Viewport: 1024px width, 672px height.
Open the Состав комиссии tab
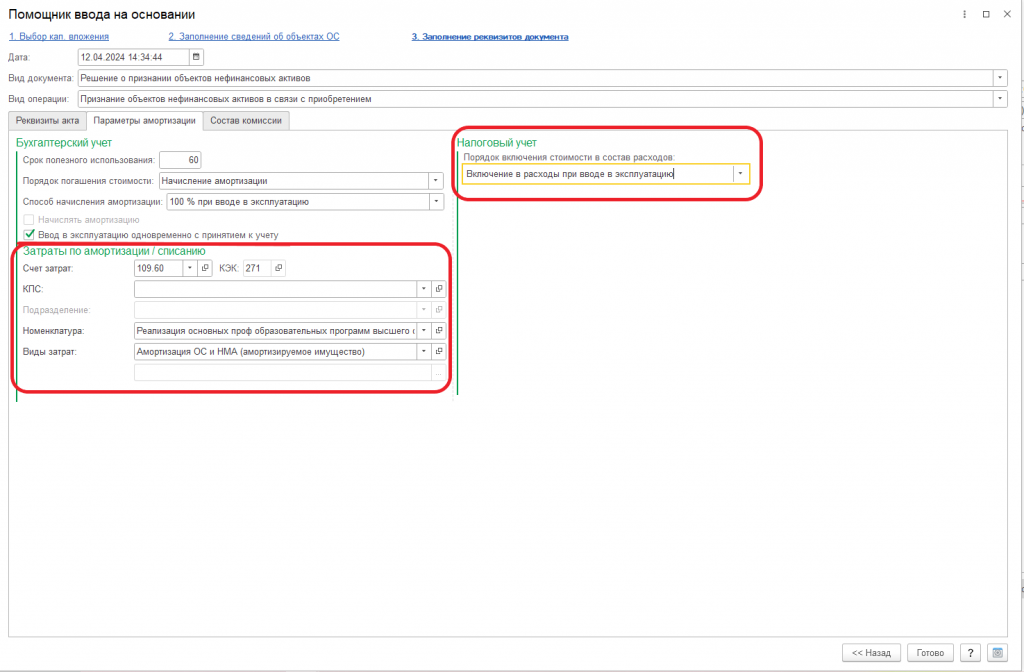(246, 121)
